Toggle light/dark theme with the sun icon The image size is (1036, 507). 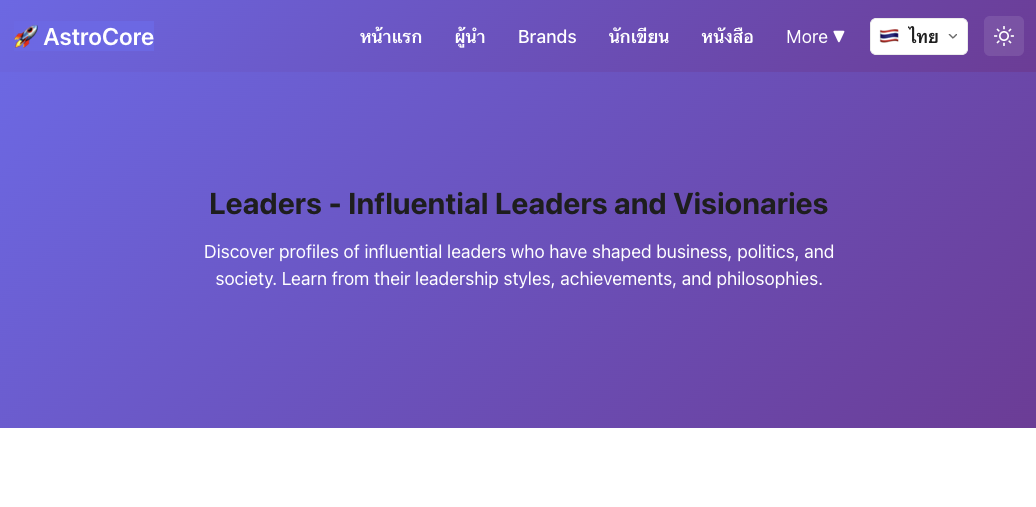pos(1004,36)
